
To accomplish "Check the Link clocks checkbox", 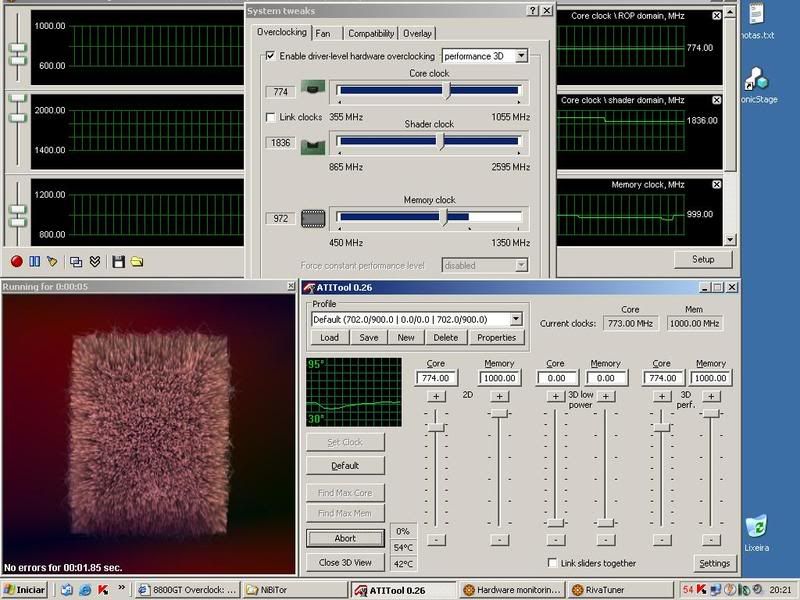I will click(x=270, y=118).
